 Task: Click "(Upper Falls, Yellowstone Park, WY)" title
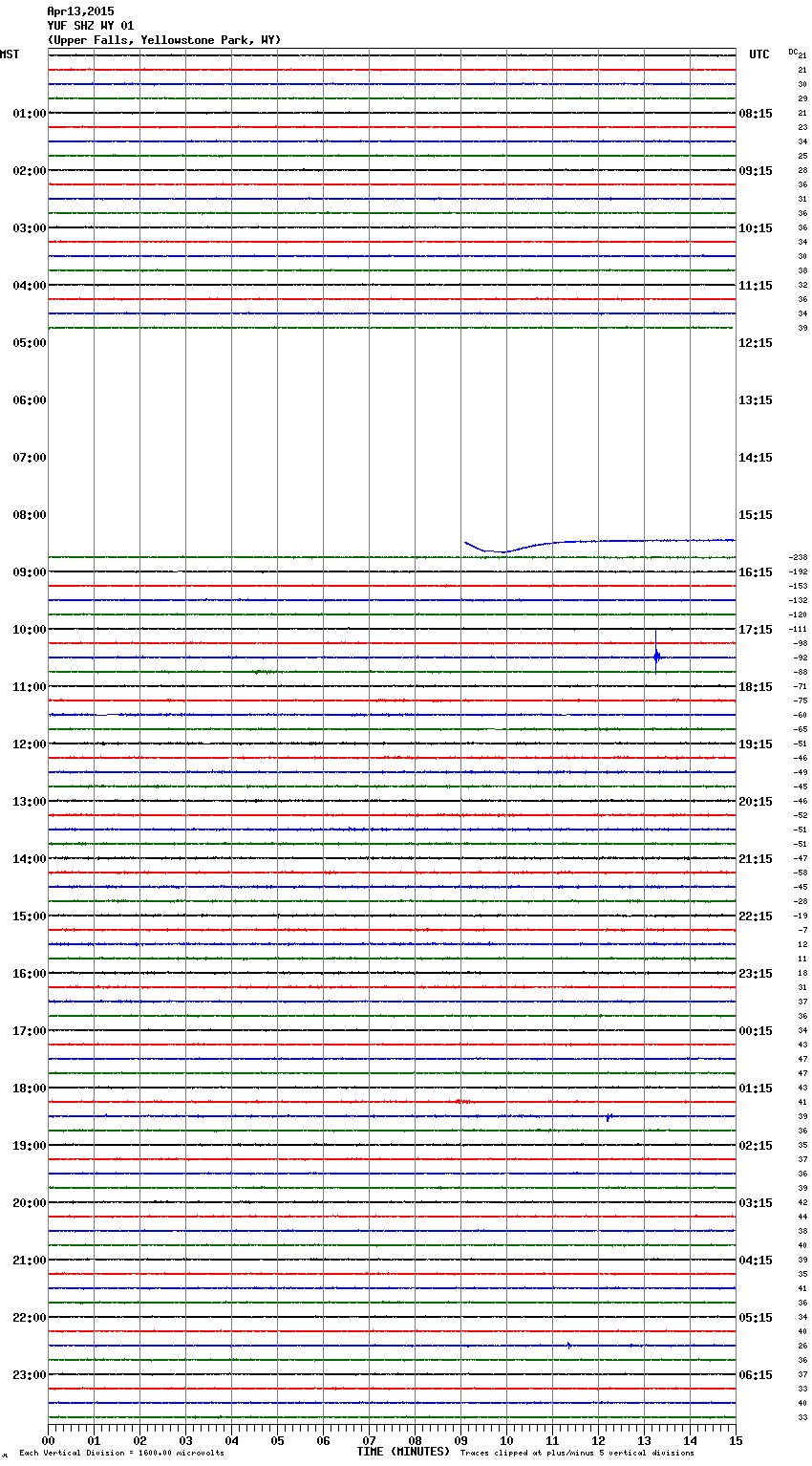click(164, 40)
